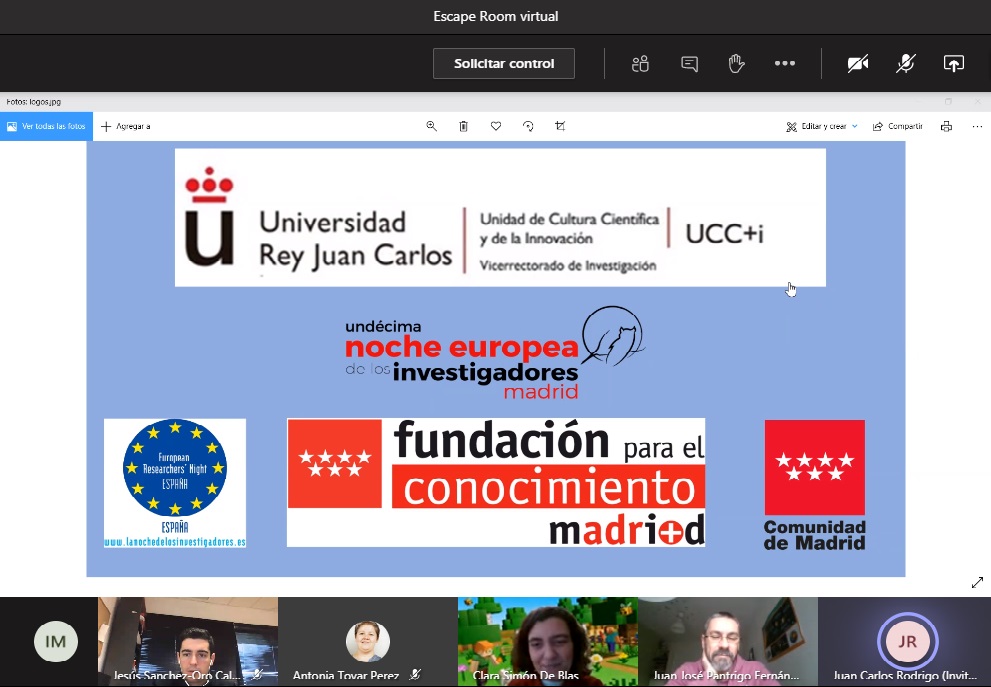Unmute the microphone
991x687 pixels.
[x=905, y=63]
